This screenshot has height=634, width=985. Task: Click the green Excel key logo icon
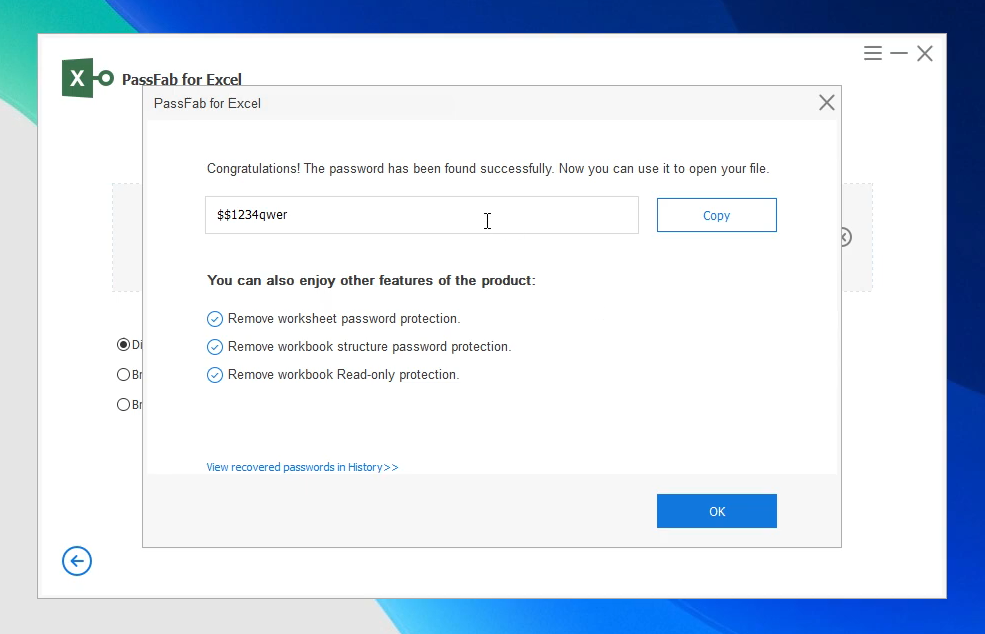point(87,78)
